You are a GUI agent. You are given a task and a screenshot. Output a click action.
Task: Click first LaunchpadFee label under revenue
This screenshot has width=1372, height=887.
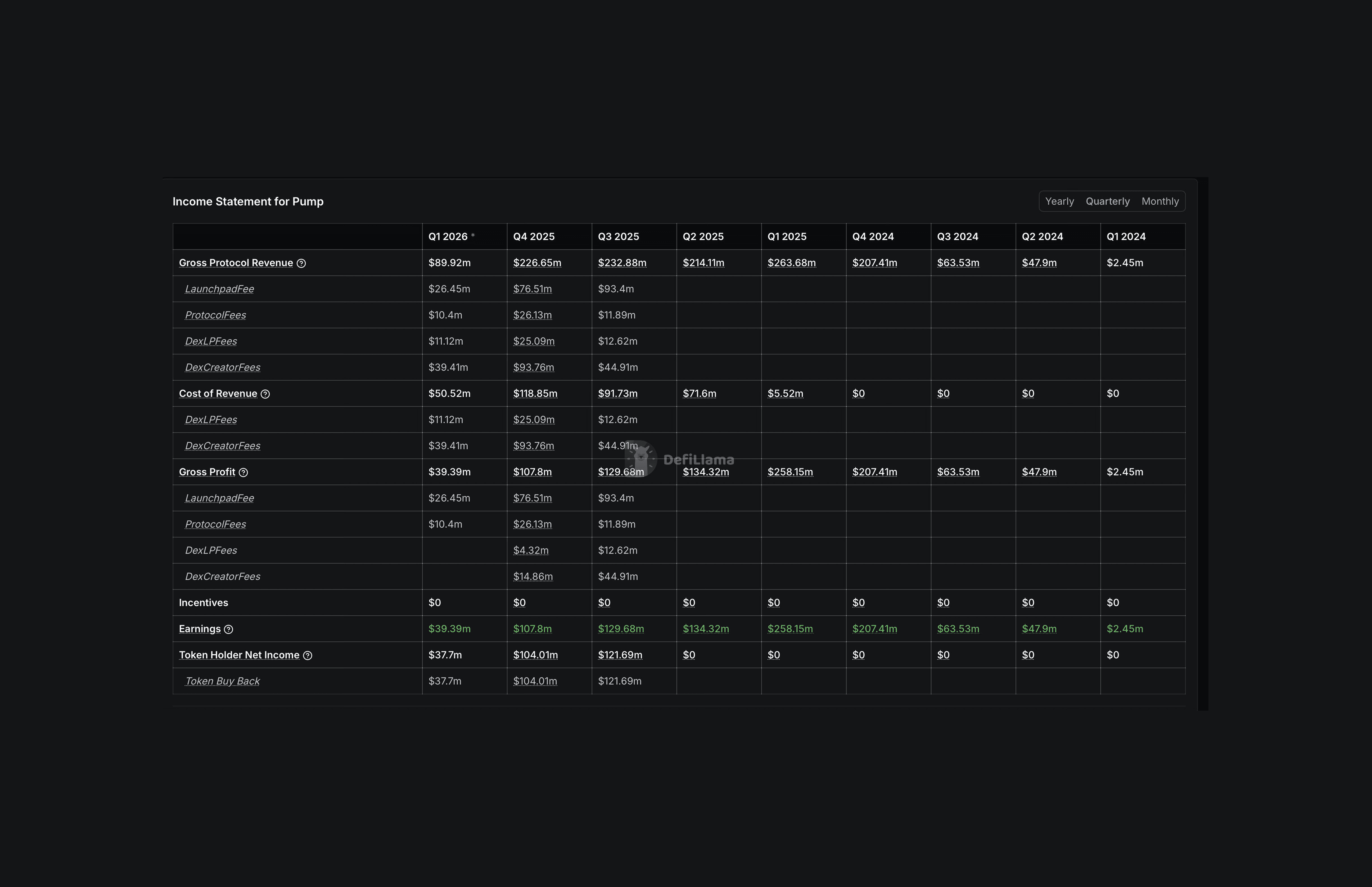(219, 289)
